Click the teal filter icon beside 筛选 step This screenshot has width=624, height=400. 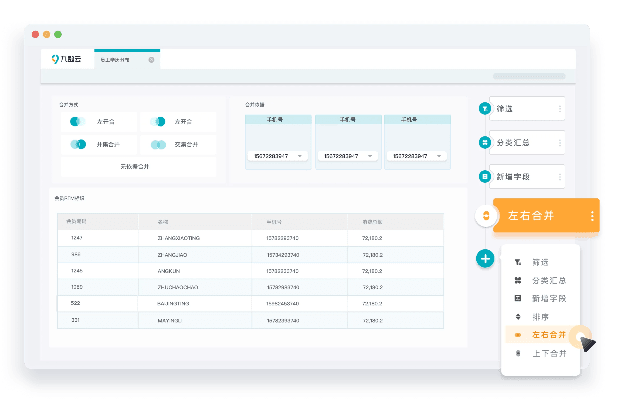click(x=485, y=108)
